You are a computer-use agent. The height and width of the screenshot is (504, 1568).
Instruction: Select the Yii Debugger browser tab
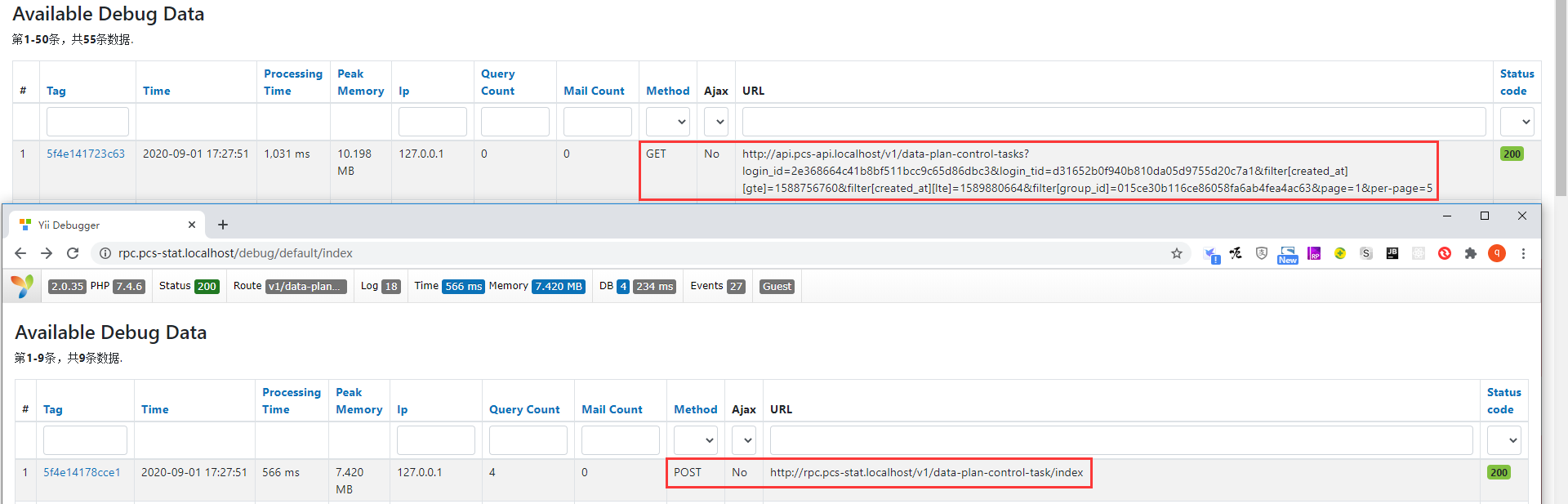[106, 225]
